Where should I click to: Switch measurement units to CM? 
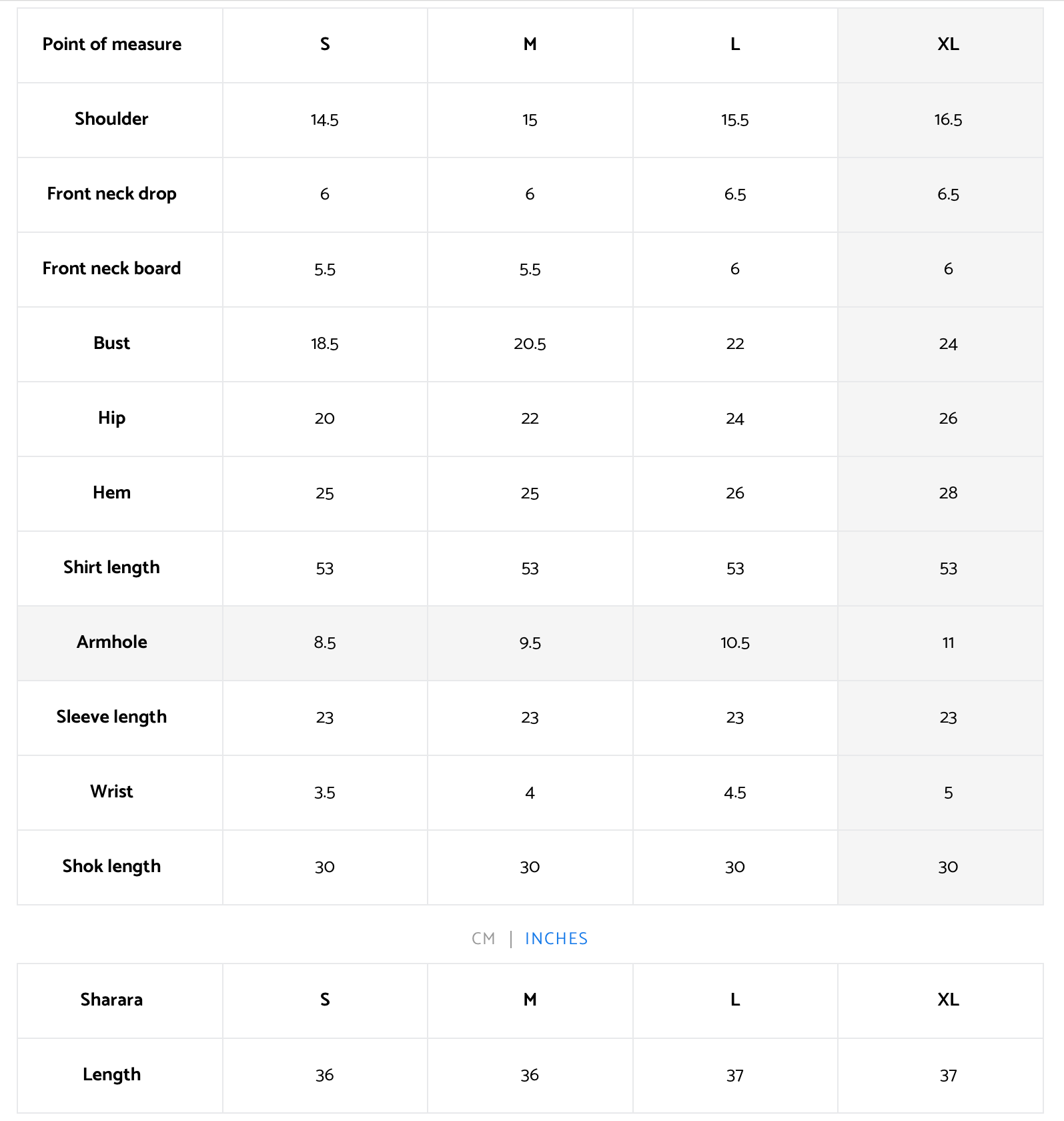(483, 939)
